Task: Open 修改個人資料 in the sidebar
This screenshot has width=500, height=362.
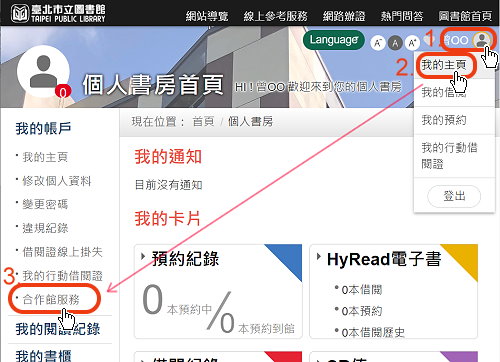Action: pyautogui.click(x=57, y=181)
